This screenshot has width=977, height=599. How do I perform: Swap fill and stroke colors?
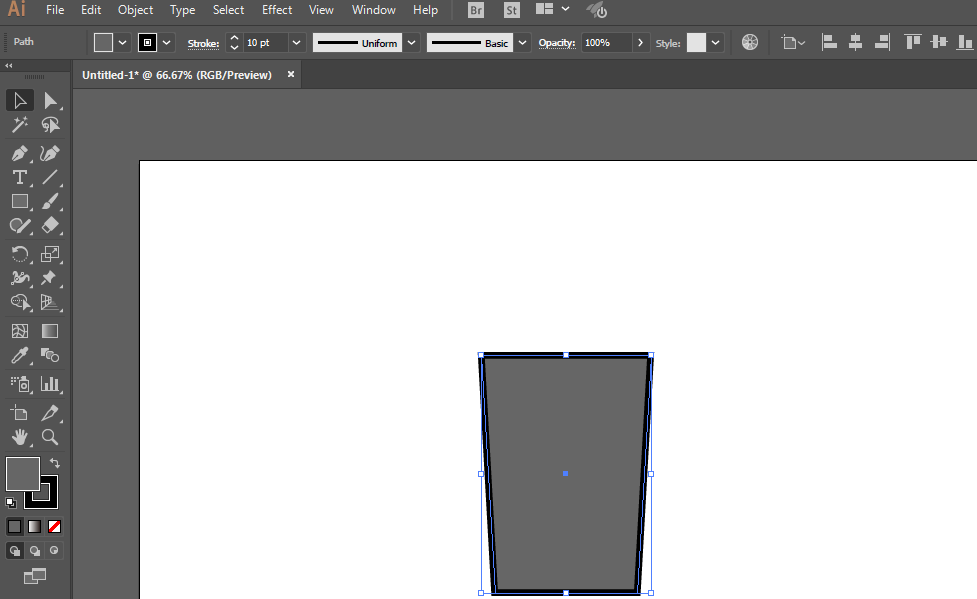[x=54, y=463]
